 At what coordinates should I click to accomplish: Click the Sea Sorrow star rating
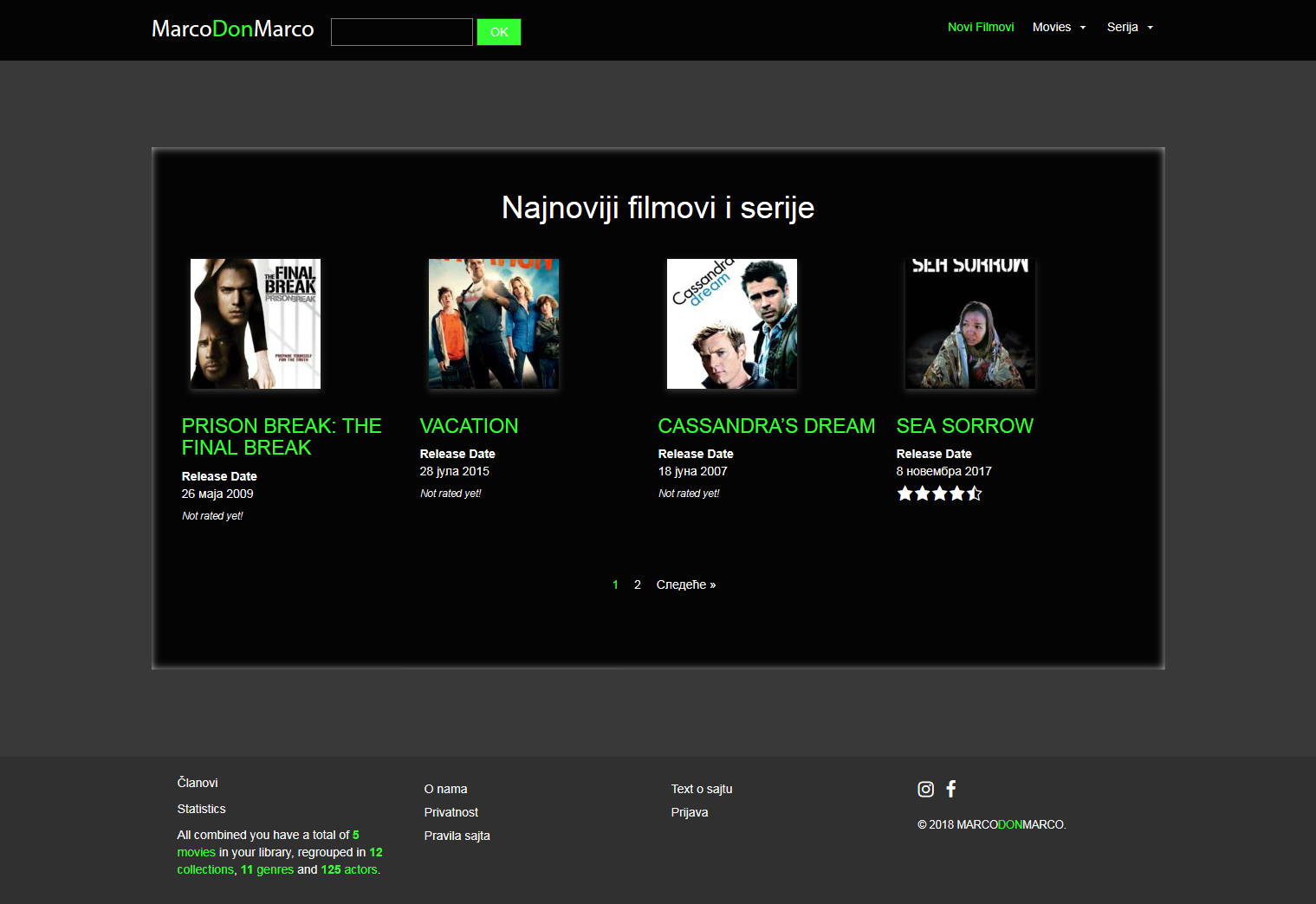tap(939, 494)
